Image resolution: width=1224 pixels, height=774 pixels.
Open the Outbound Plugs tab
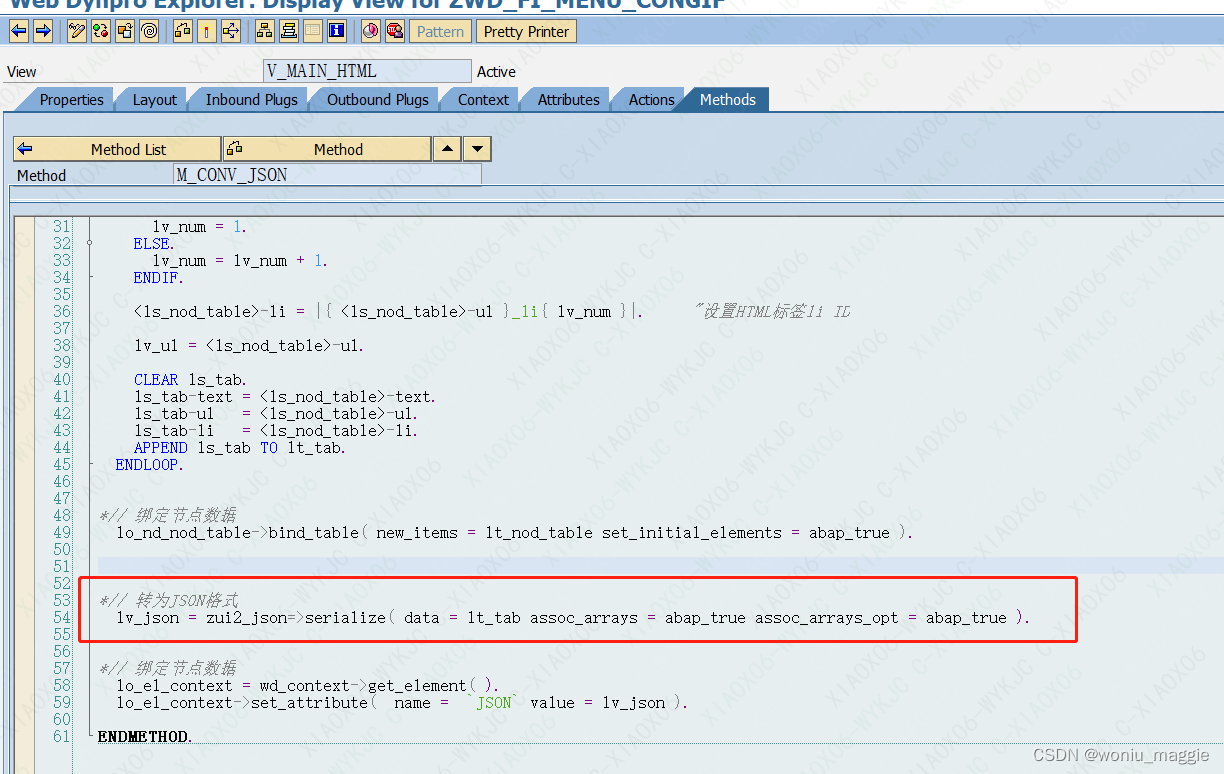click(x=378, y=99)
